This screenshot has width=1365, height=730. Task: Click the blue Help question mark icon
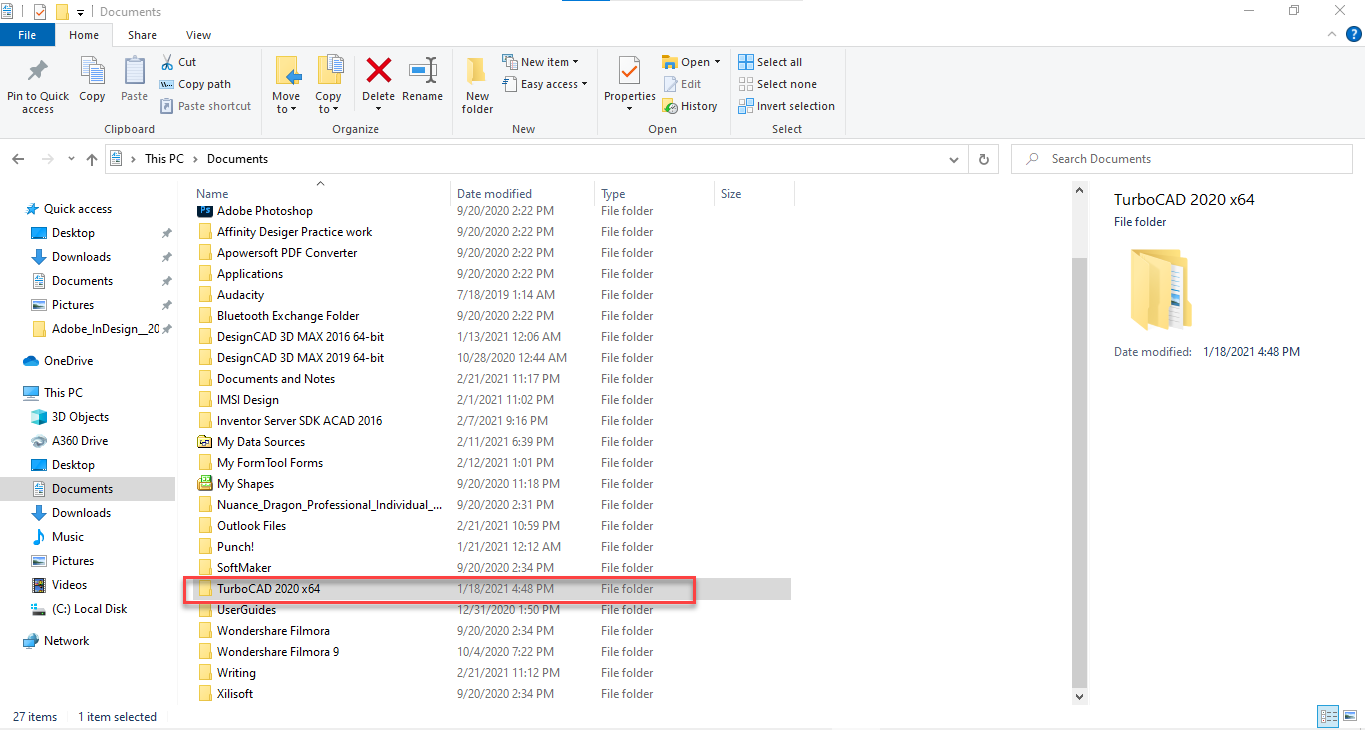(1354, 34)
